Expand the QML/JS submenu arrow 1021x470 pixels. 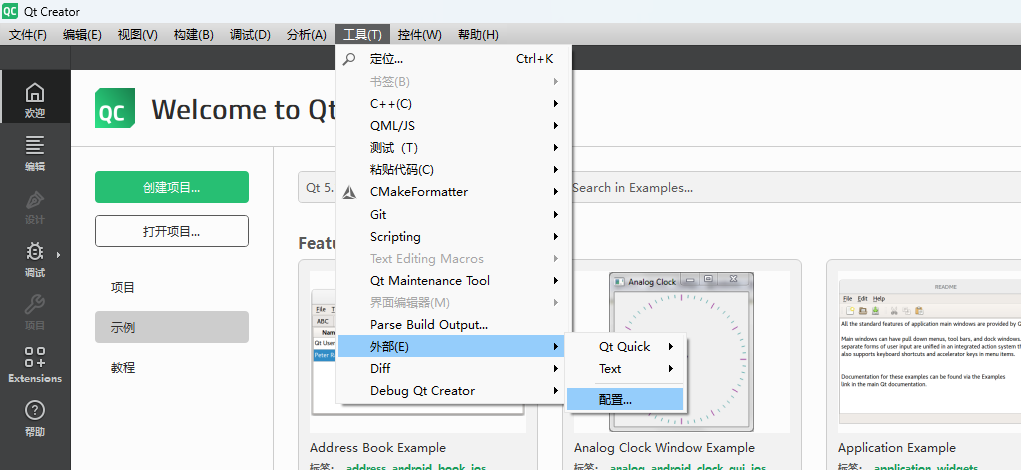click(x=556, y=126)
